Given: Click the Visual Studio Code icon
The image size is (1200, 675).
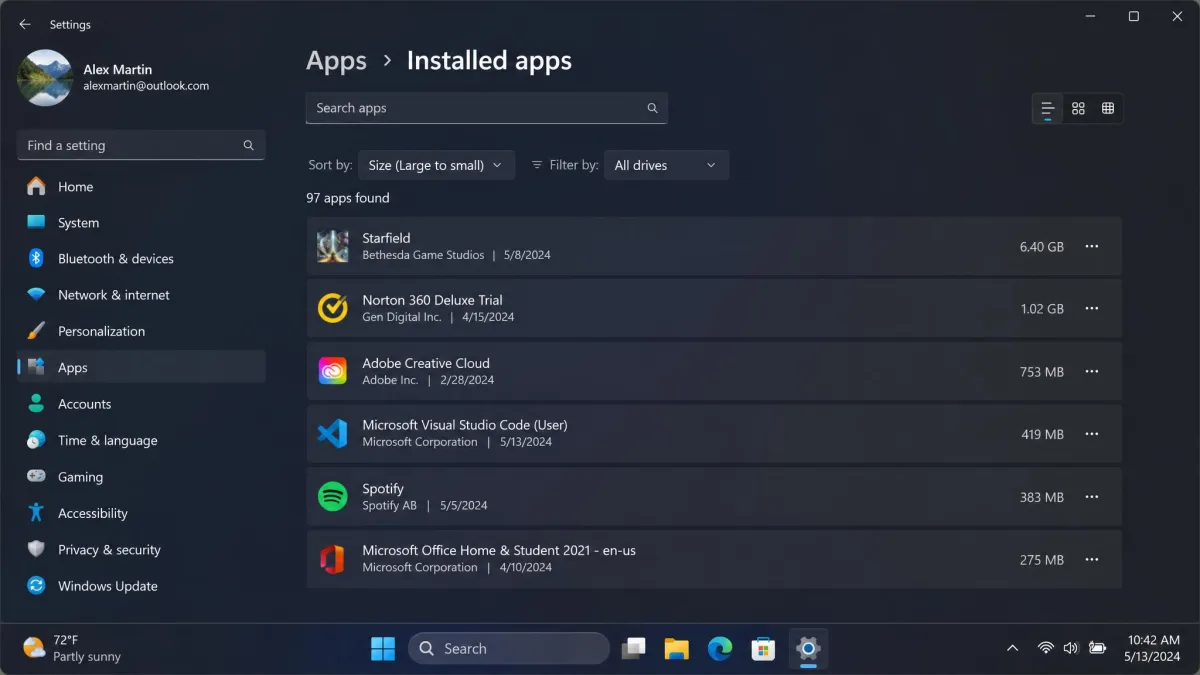Looking at the screenshot, I should (x=332, y=434).
